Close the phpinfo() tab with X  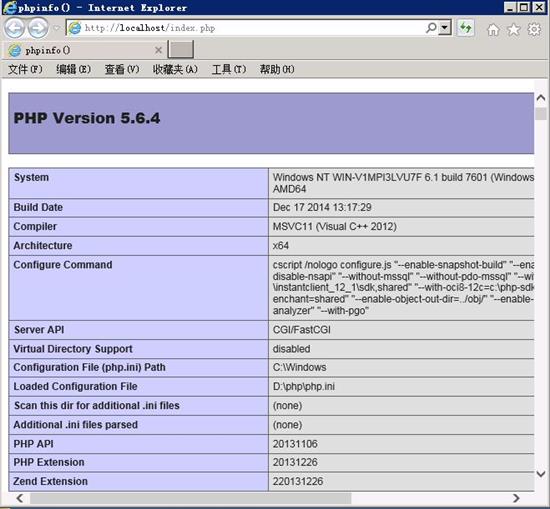tap(158, 50)
